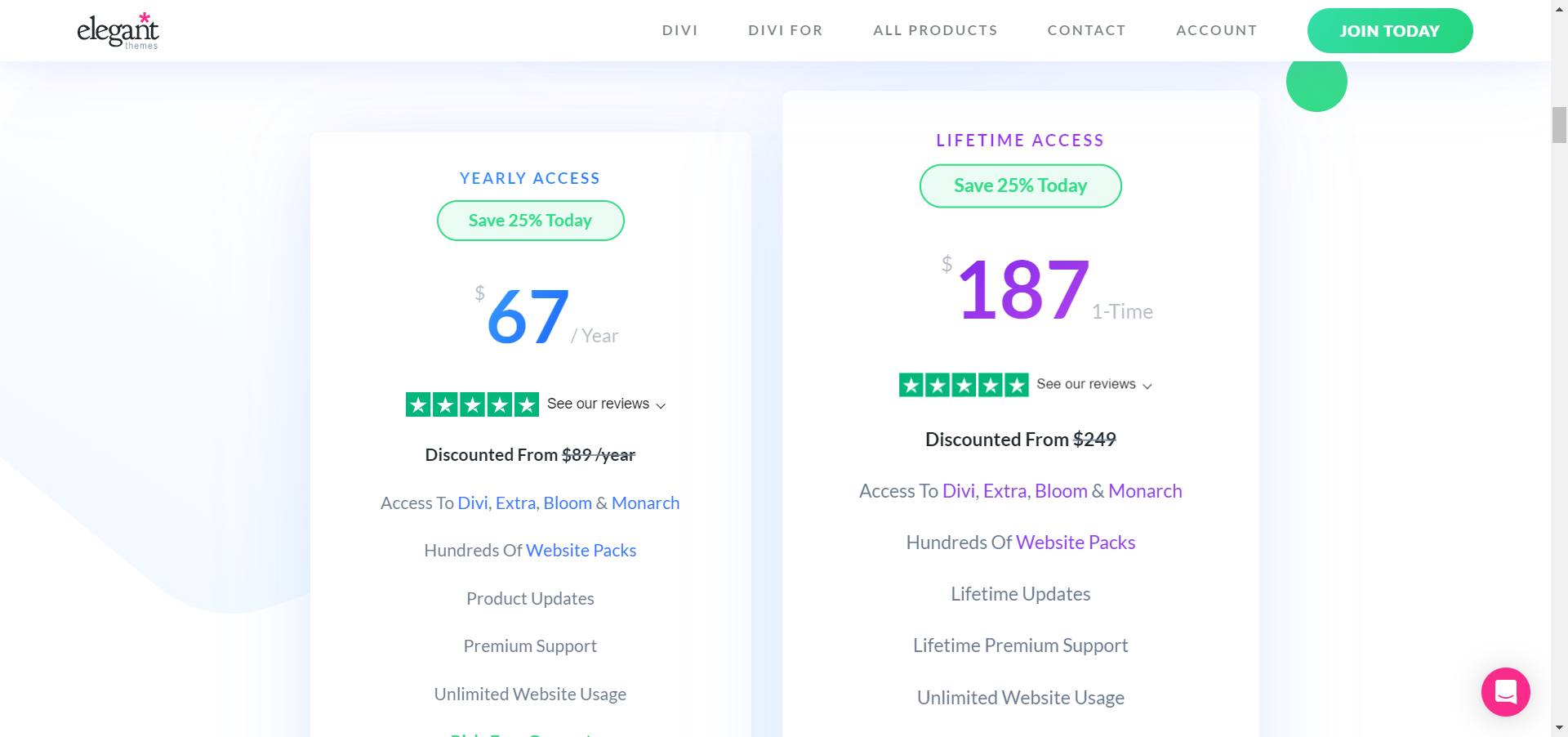Click the Trustpilot stars under Yearly Access
This screenshot has width=1568, height=737.
(x=471, y=404)
